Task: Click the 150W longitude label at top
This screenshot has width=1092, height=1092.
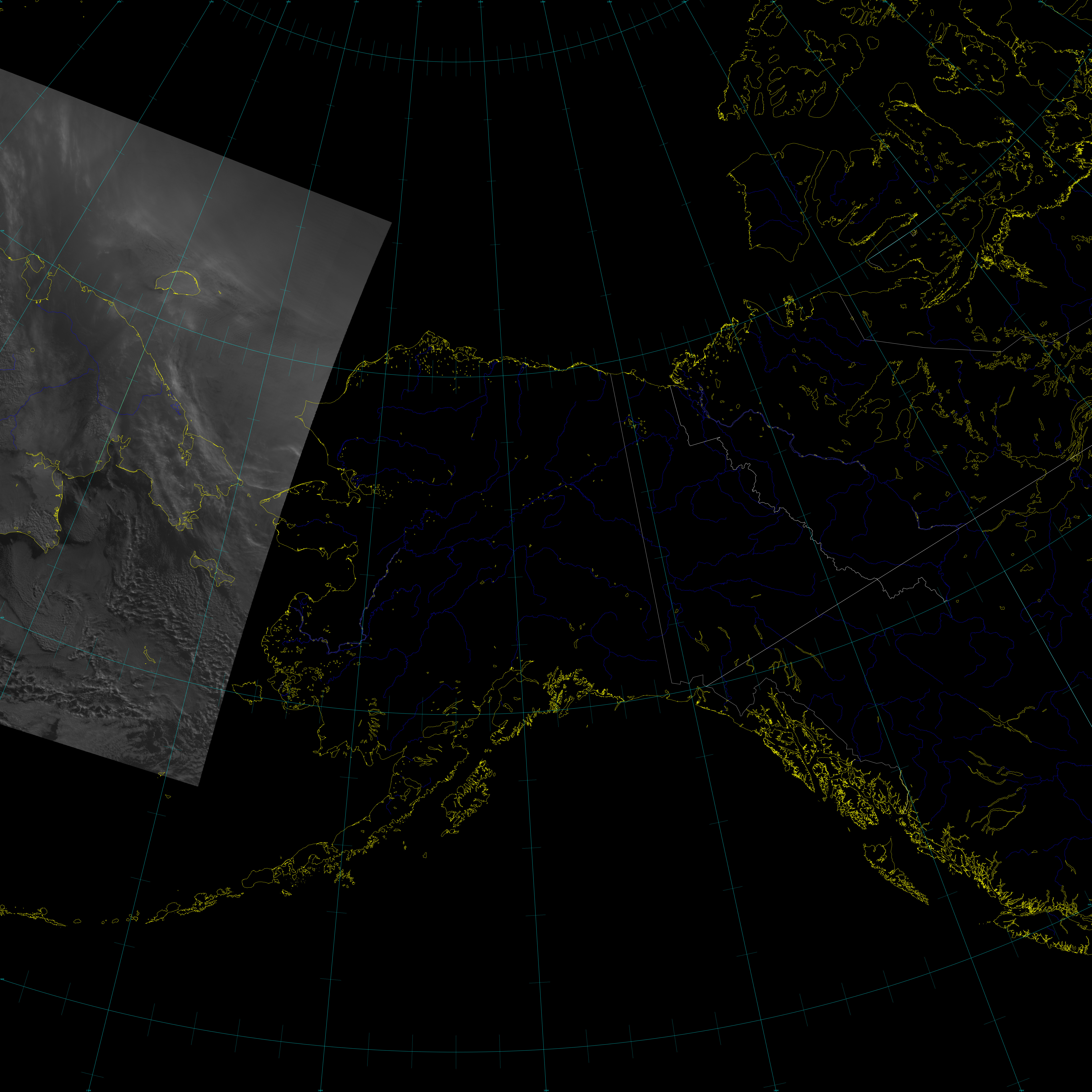Action: pos(480,2)
